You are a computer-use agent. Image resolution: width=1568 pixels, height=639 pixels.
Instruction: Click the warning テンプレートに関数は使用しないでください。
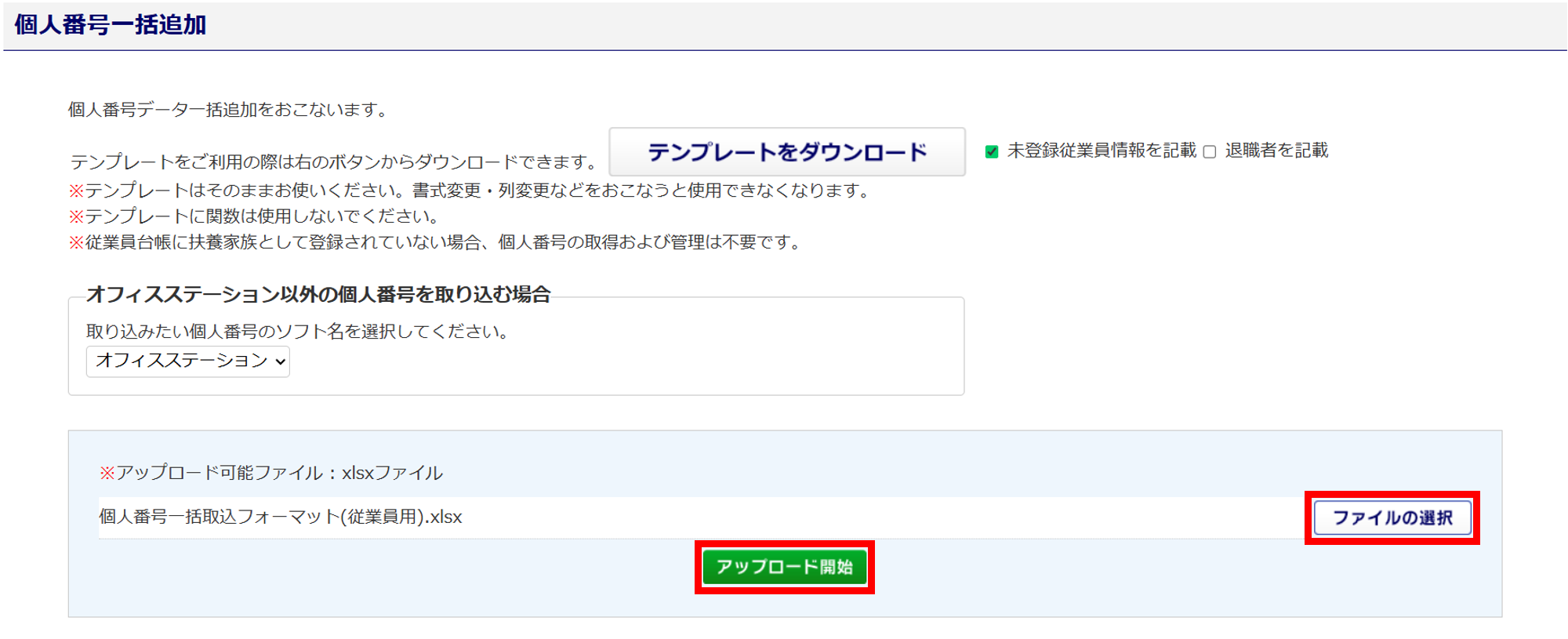(255, 216)
